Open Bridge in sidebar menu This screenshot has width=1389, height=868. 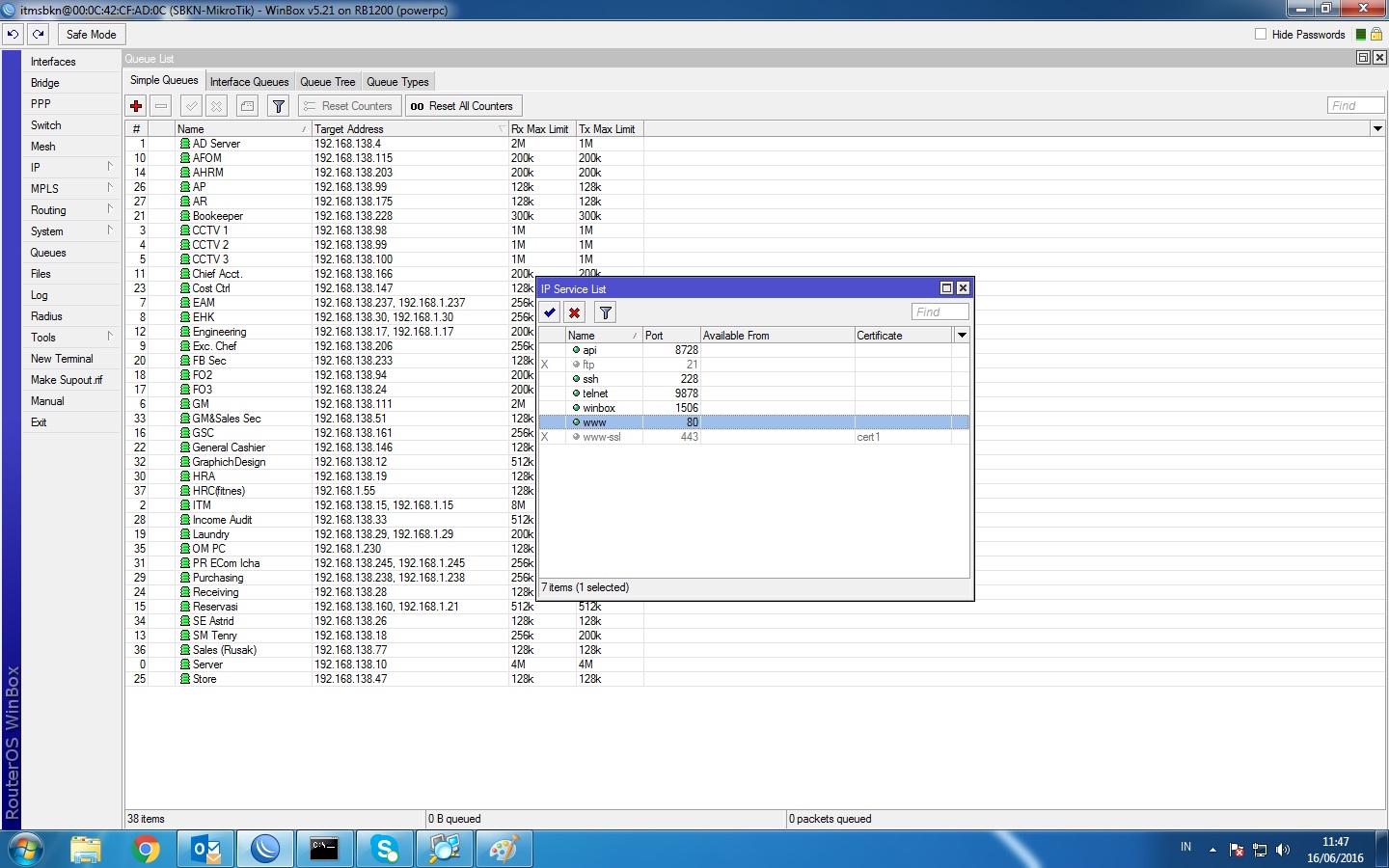tap(70, 83)
